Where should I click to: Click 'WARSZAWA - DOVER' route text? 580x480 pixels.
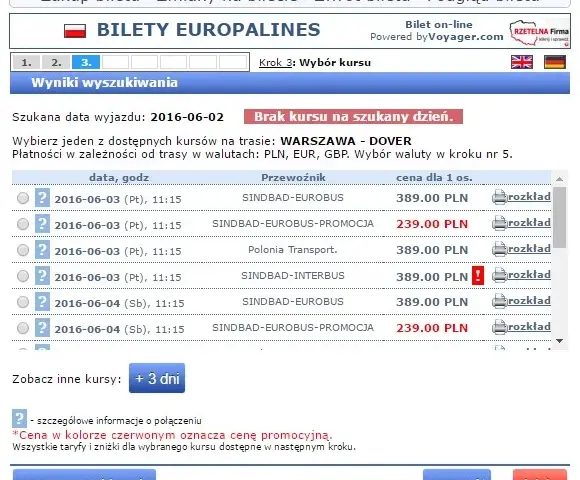tap(346, 141)
